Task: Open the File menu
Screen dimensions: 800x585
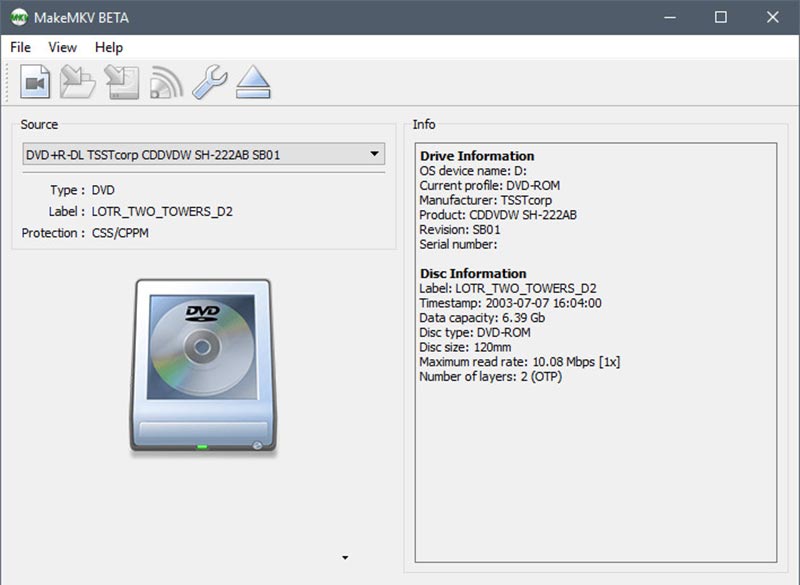Action: click(18, 47)
